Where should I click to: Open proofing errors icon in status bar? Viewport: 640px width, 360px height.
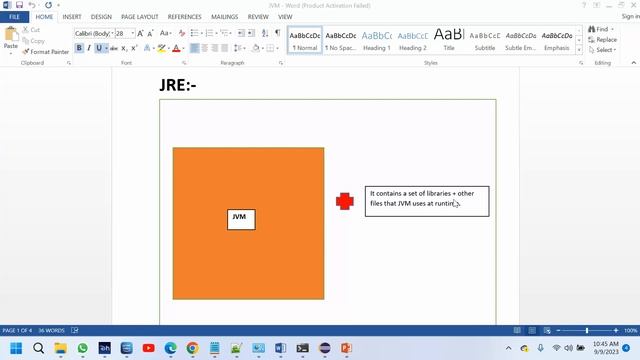coord(75,330)
